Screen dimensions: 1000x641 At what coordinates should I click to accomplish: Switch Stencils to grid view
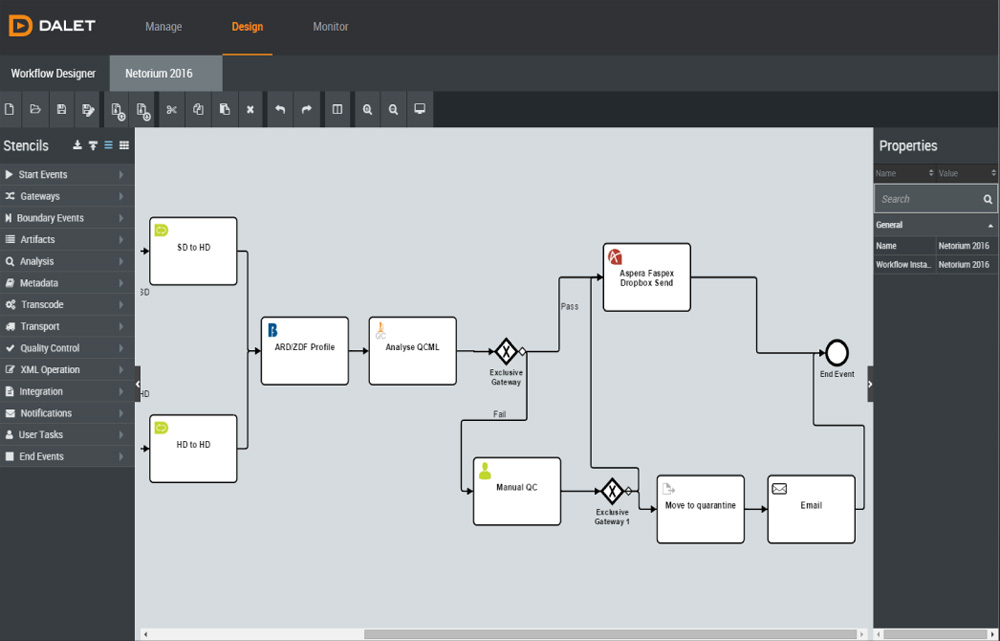124,145
